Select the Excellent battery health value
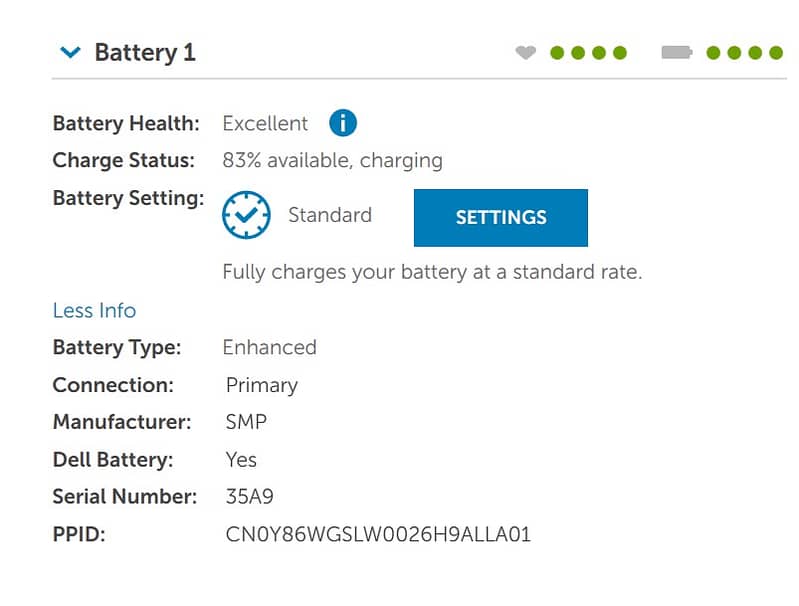 click(x=265, y=124)
